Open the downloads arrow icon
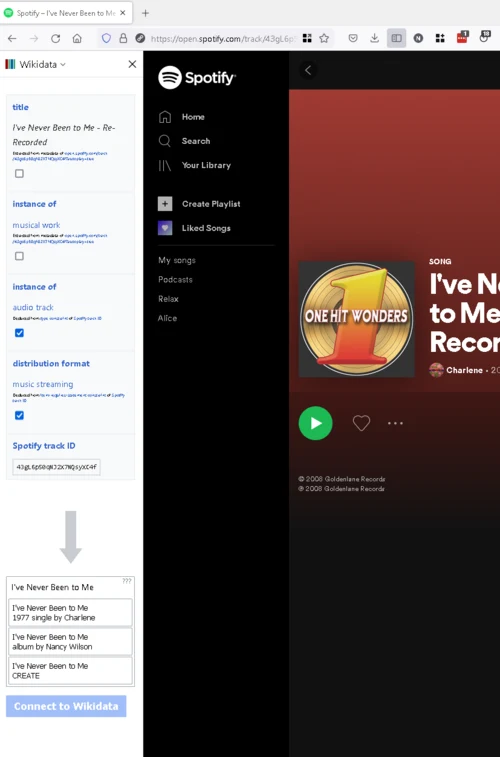 pyautogui.click(x=375, y=39)
